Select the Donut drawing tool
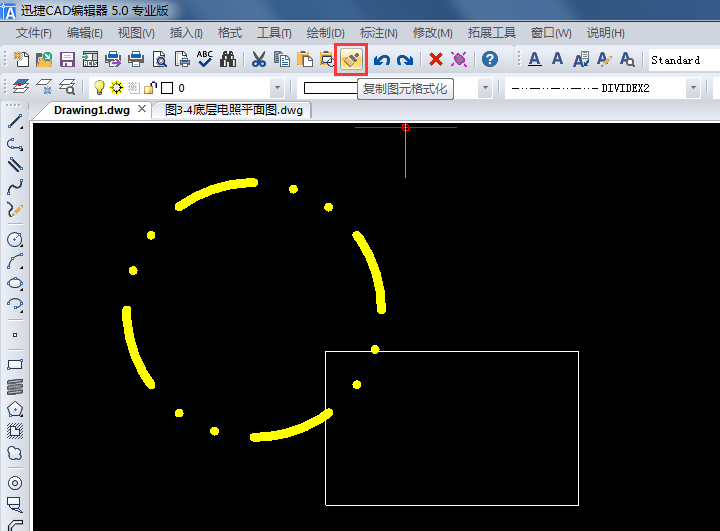This screenshot has width=720, height=531. point(15,483)
